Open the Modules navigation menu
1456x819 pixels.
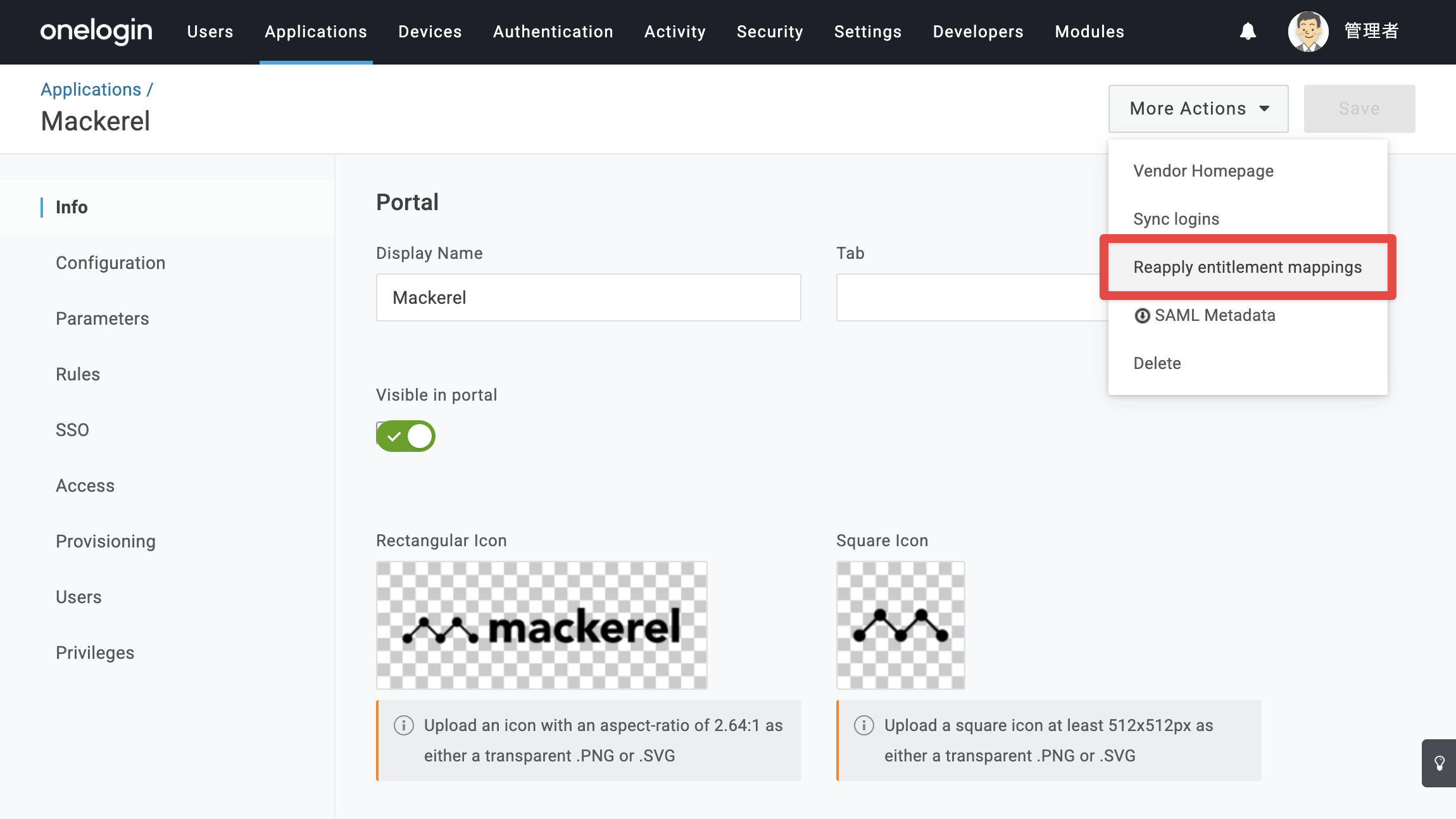click(1089, 32)
